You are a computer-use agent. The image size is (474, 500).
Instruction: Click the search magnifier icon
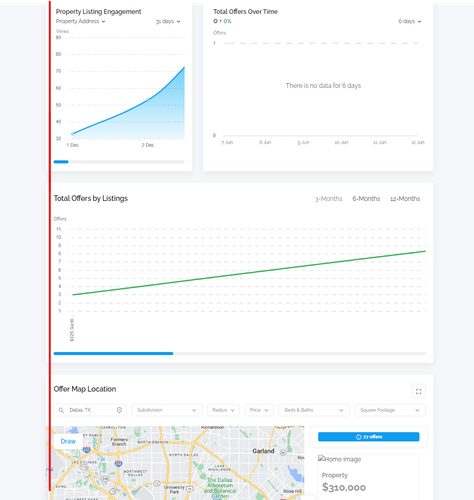click(61, 410)
